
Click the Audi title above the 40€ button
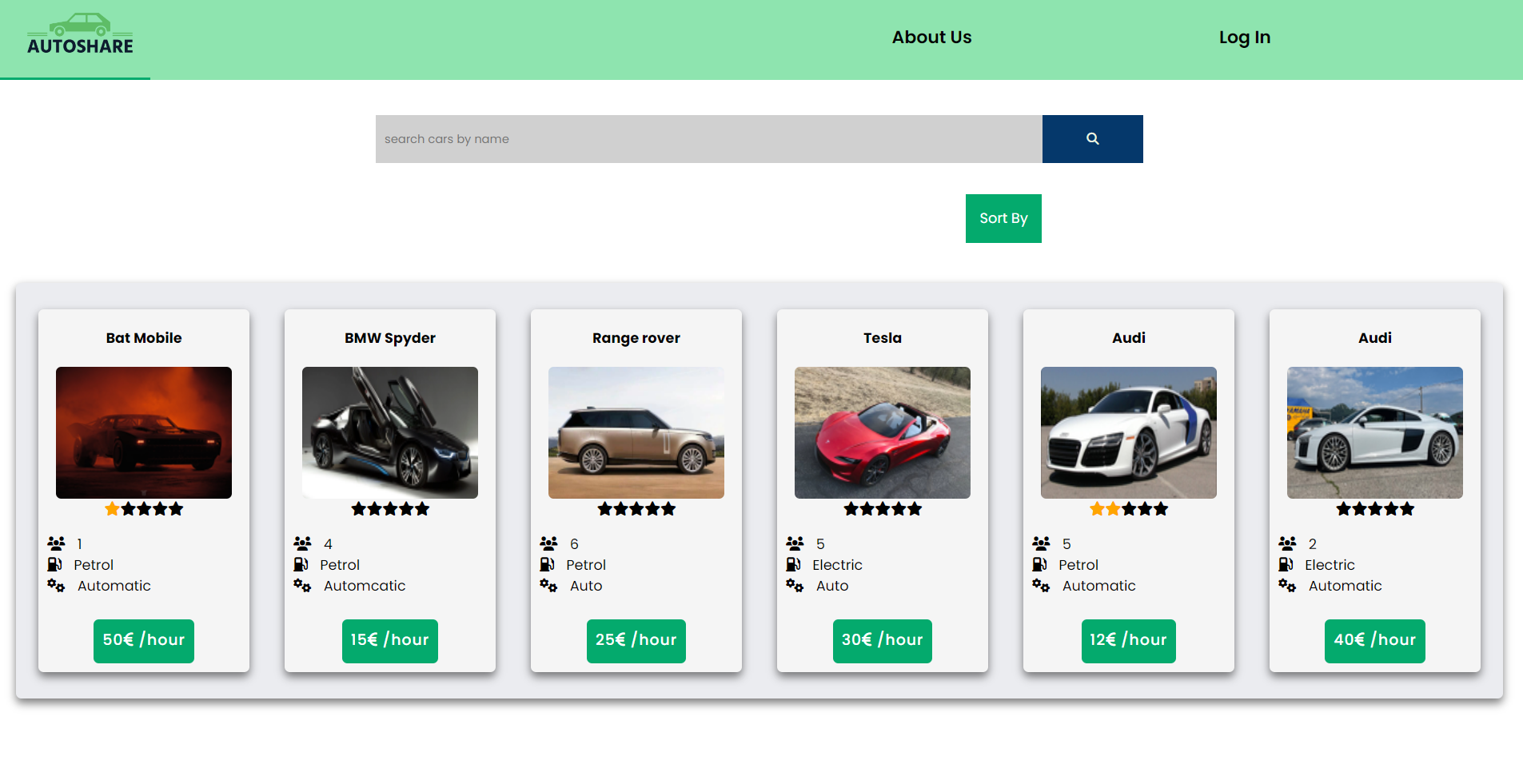[1375, 338]
